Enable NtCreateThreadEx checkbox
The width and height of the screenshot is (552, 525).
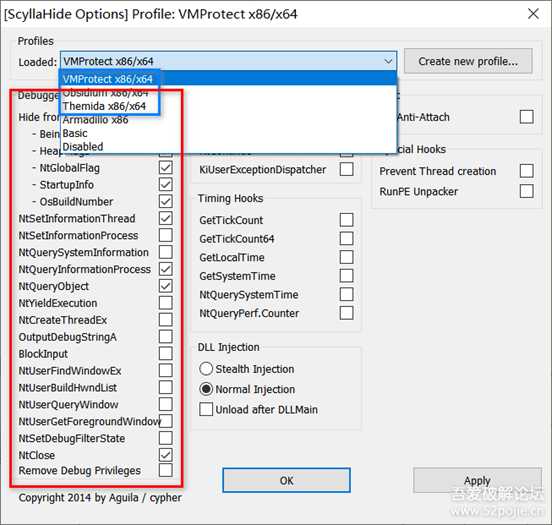(165, 320)
